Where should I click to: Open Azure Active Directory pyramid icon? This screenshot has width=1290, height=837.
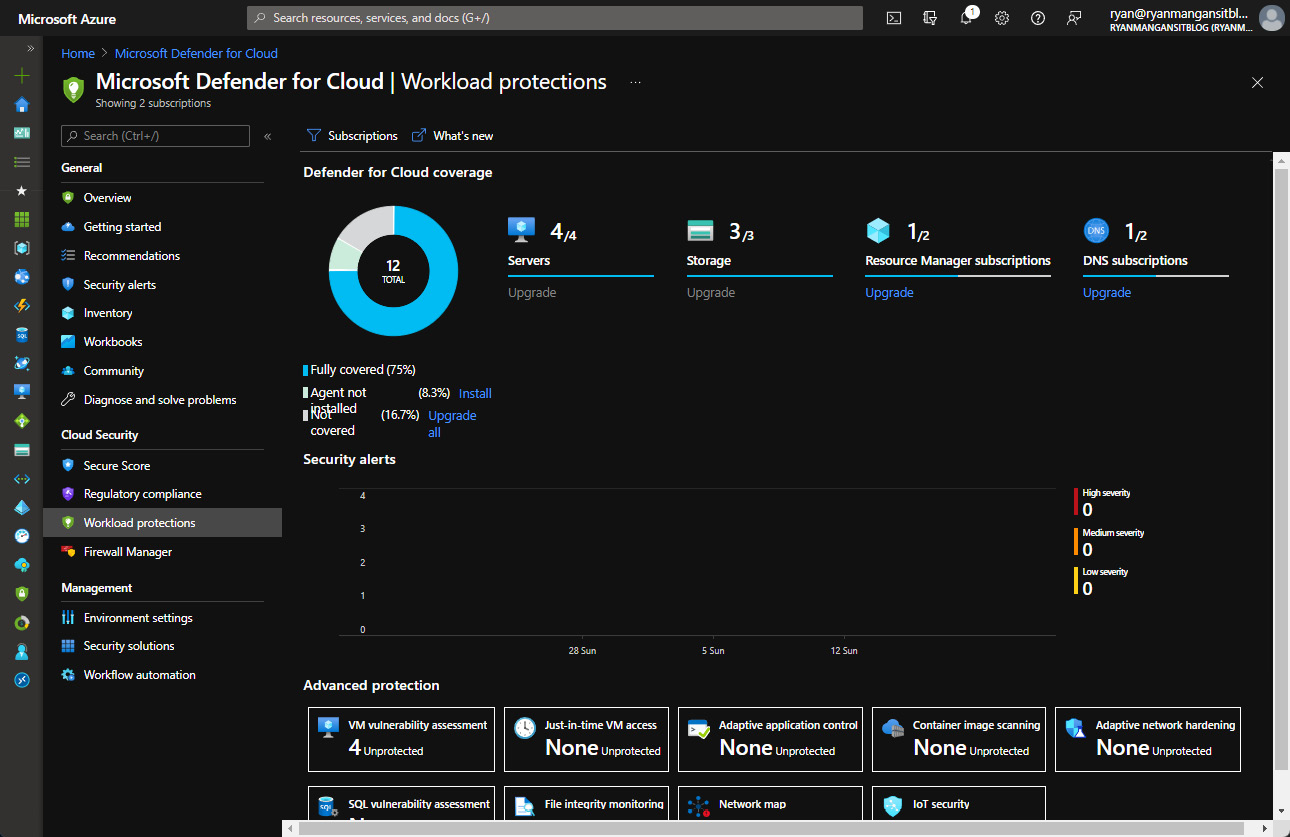22,507
